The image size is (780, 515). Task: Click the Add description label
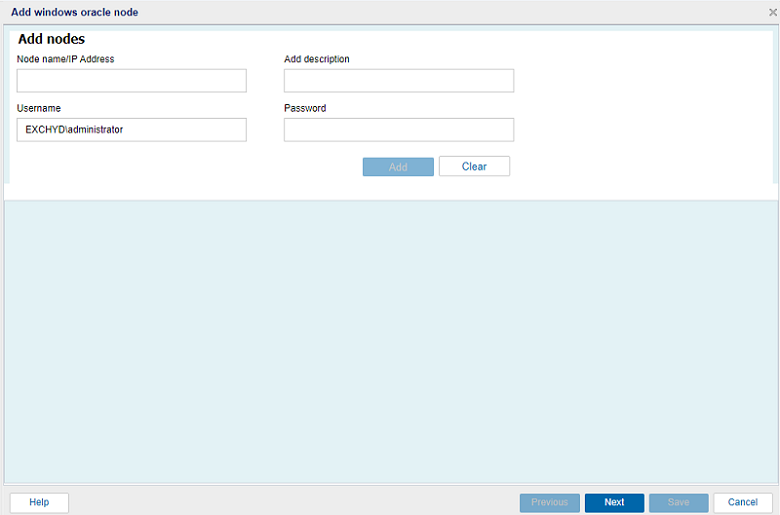pos(317,59)
